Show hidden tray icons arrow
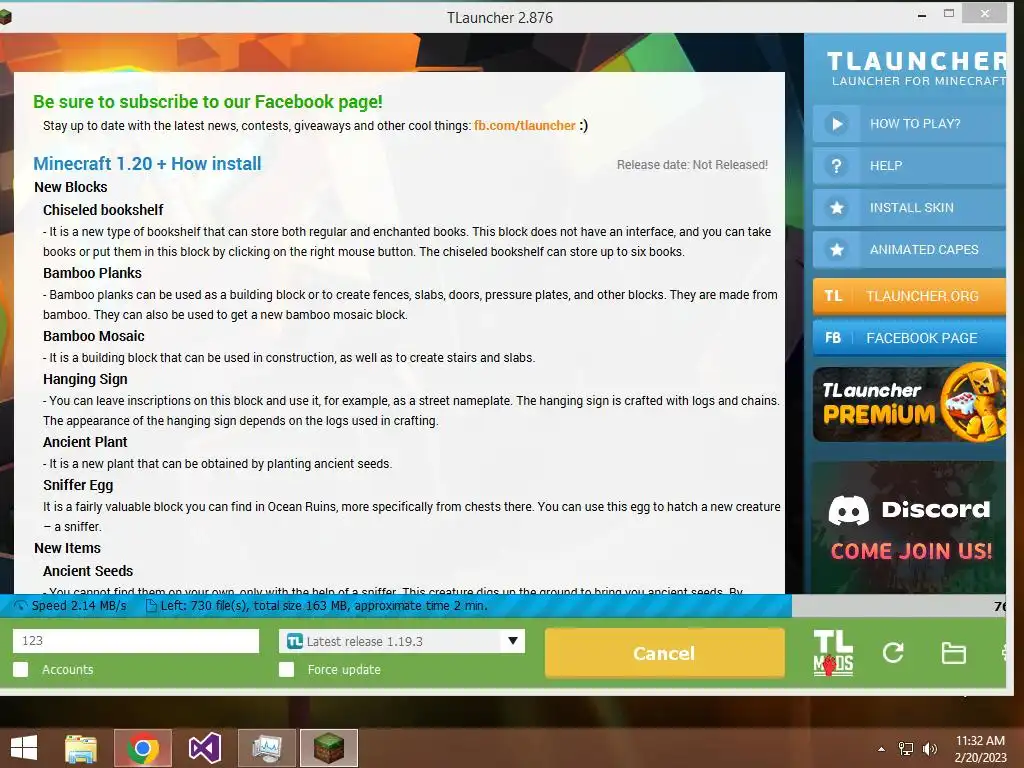The image size is (1024, 768). pos(881,749)
